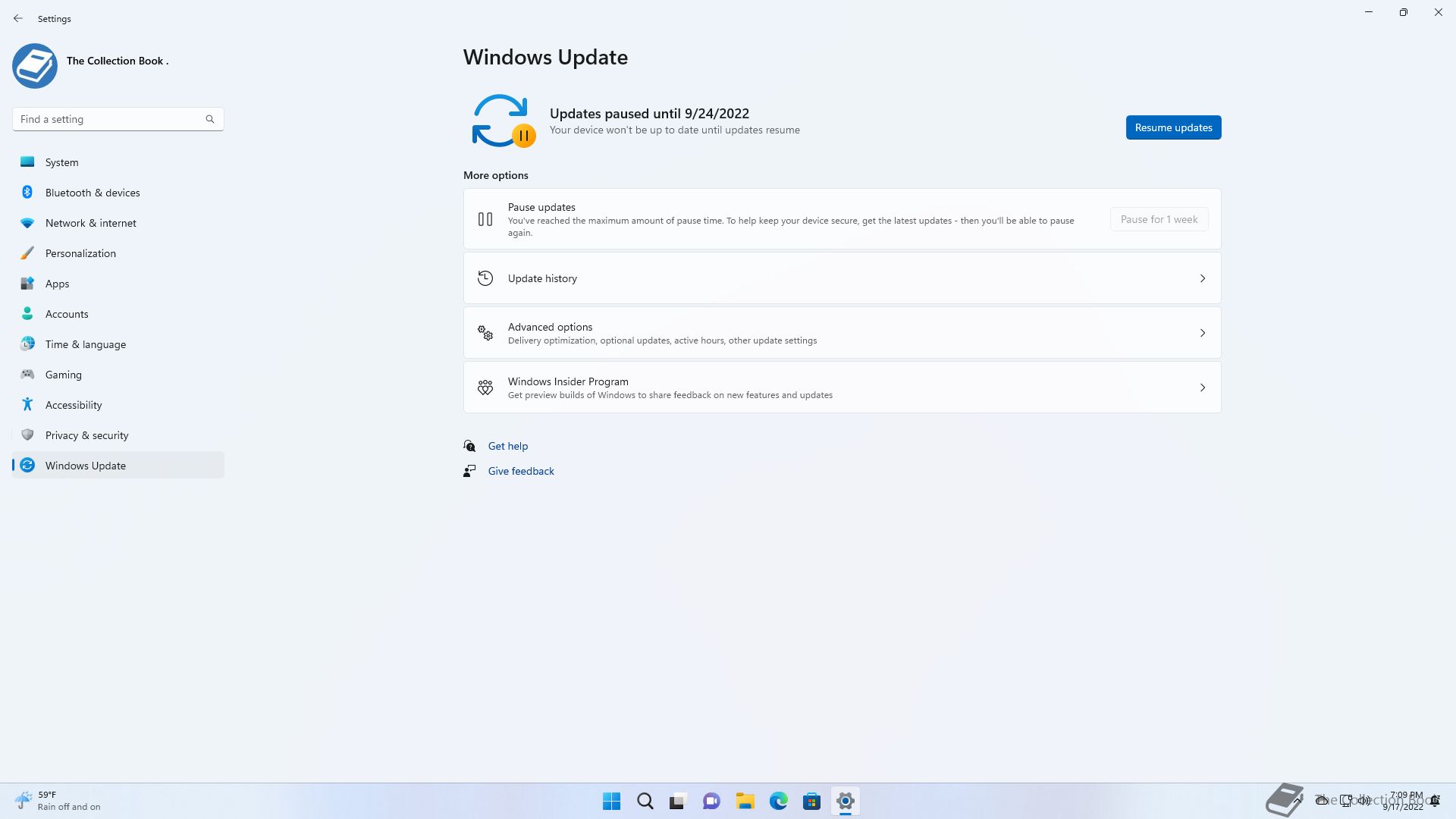Open the Get help link
Screen dimensions: 1456x819
(508, 446)
